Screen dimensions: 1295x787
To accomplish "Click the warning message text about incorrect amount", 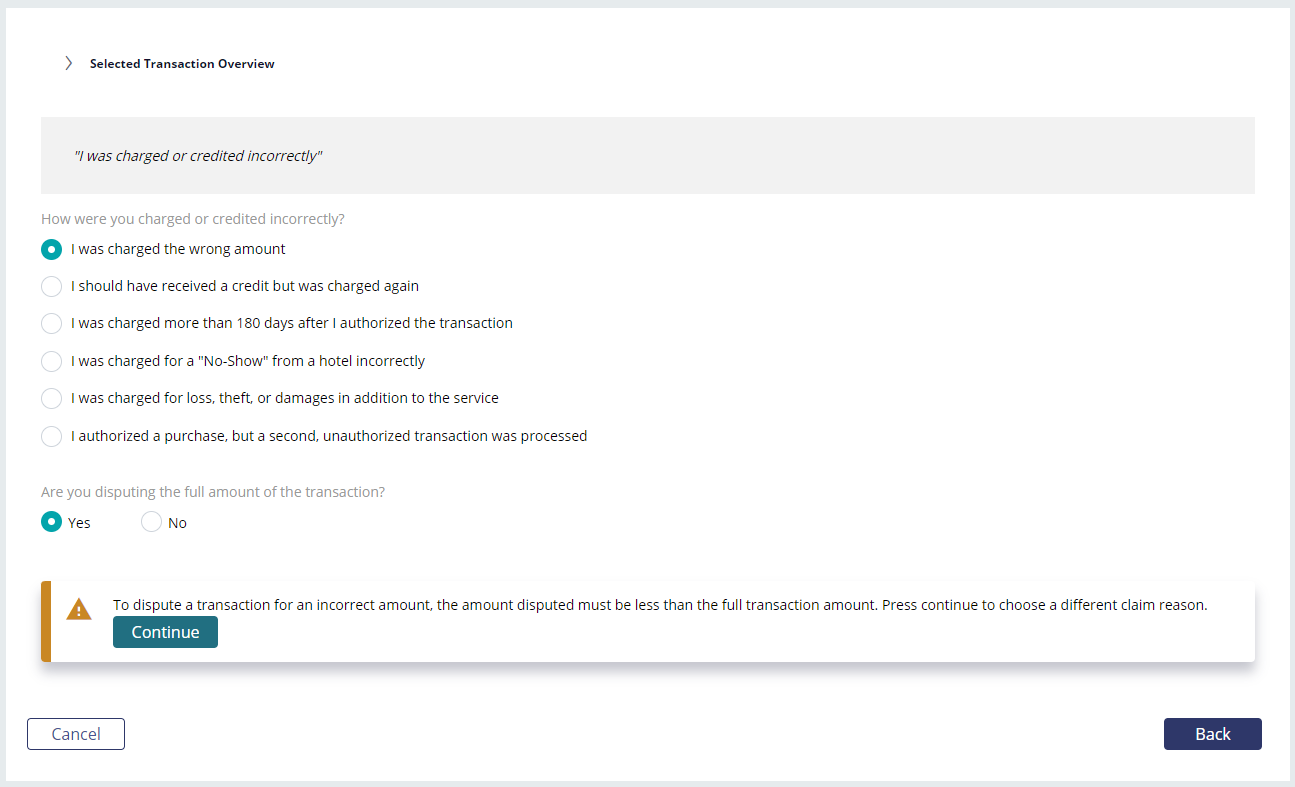I will (x=660, y=605).
